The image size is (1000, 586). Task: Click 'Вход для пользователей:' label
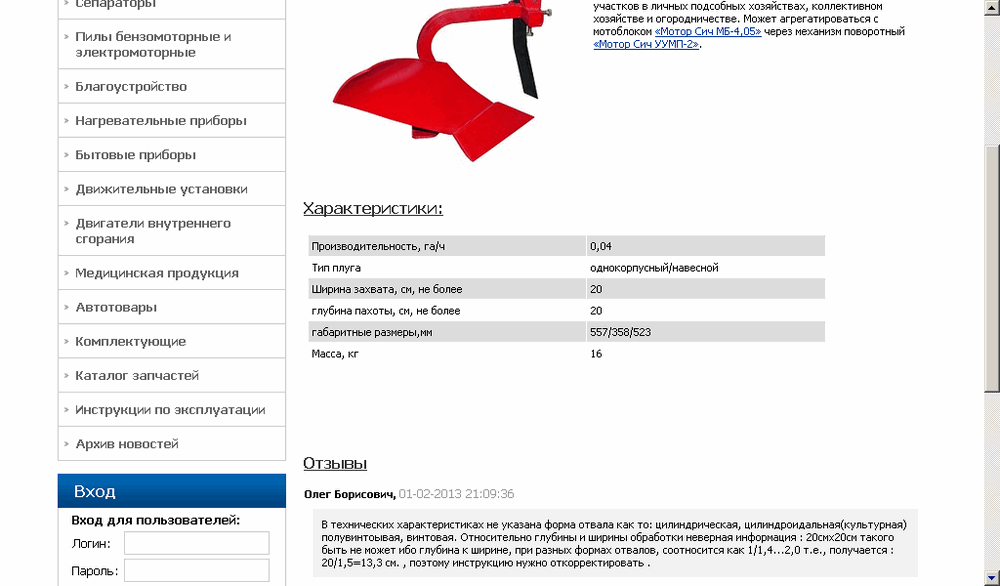click(156, 520)
